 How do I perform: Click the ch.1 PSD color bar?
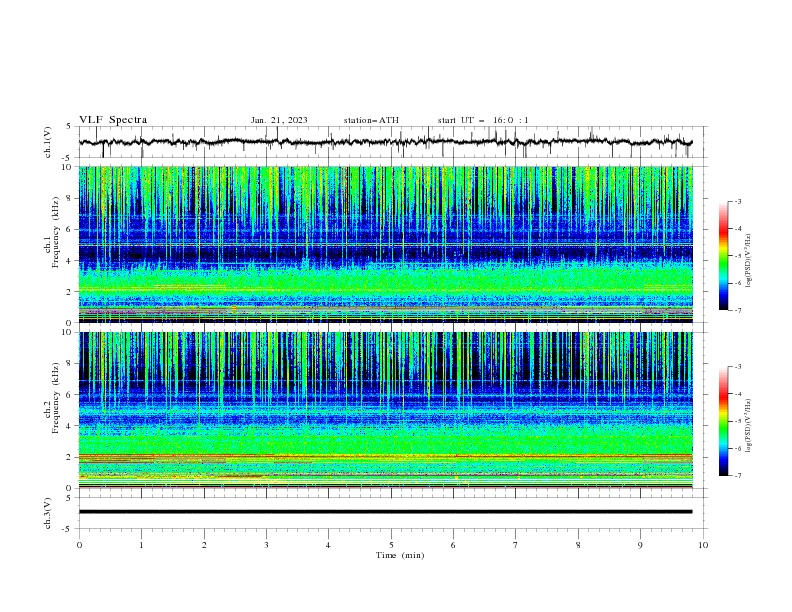[723, 256]
